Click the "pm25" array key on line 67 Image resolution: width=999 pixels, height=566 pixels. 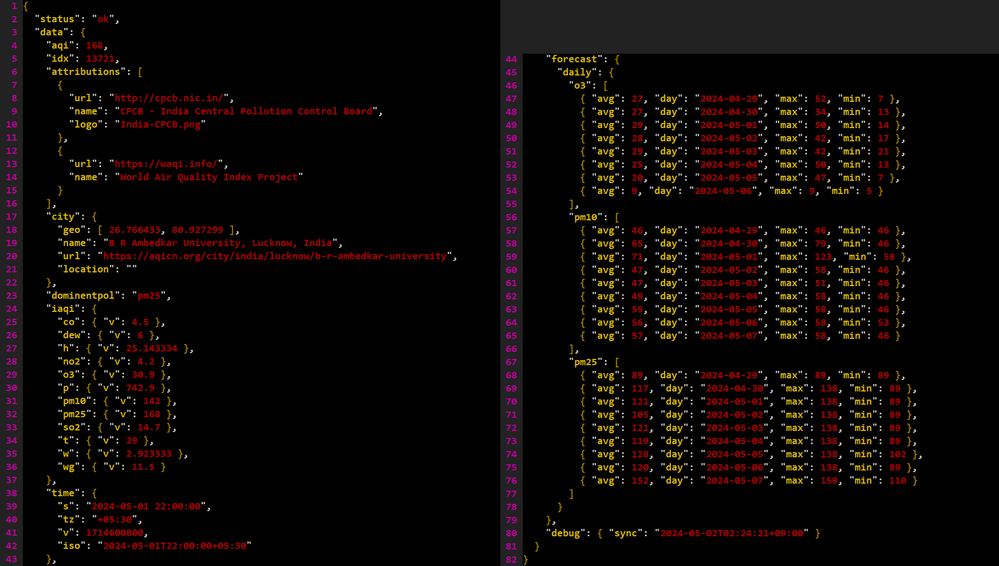[x=586, y=362]
